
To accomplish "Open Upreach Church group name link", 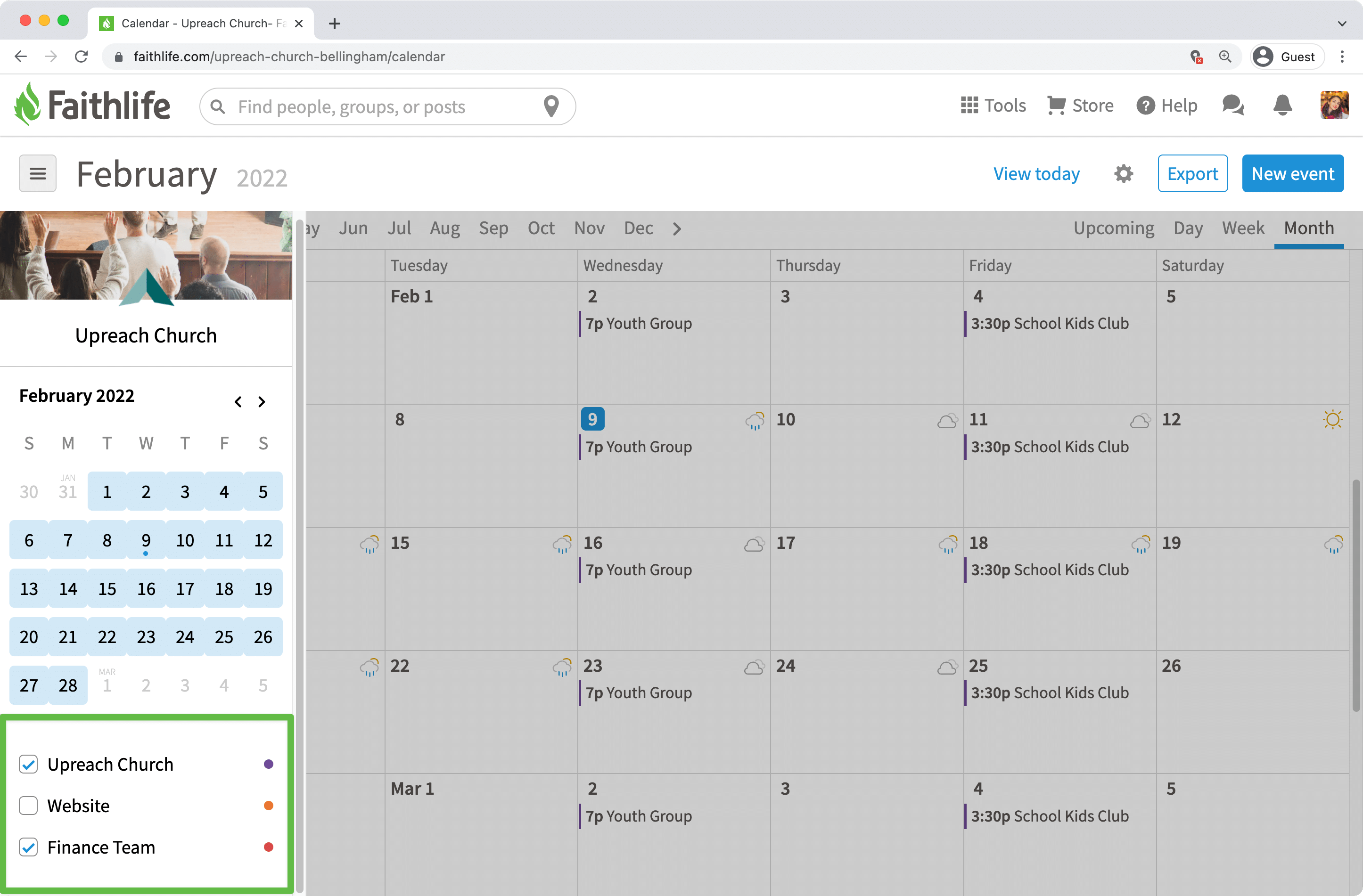I will (146, 335).
